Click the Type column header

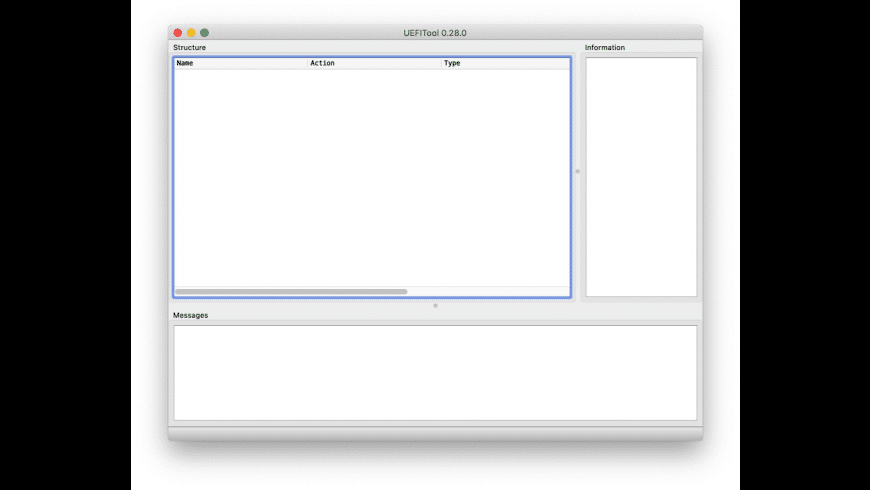(505, 63)
